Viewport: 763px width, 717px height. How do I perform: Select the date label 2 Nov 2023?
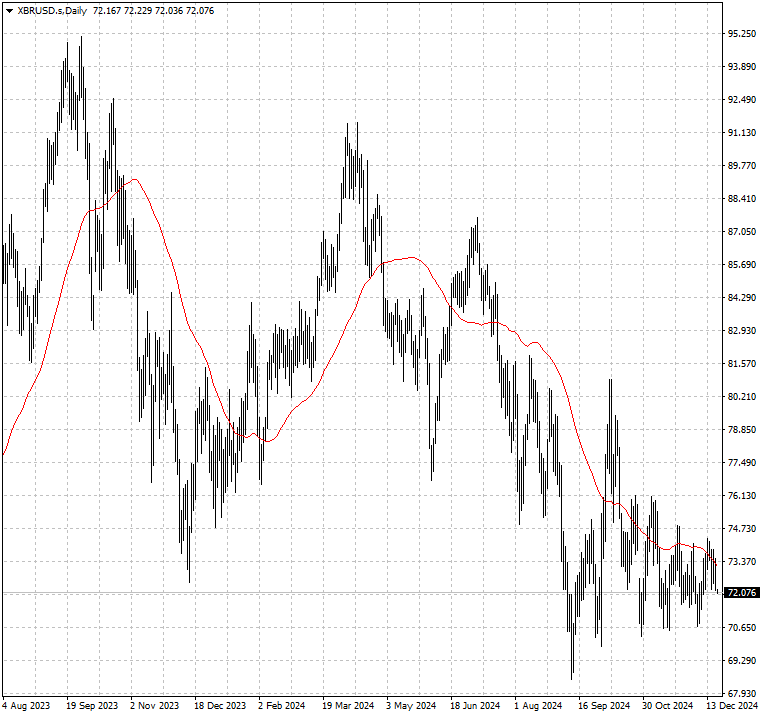[155, 705]
